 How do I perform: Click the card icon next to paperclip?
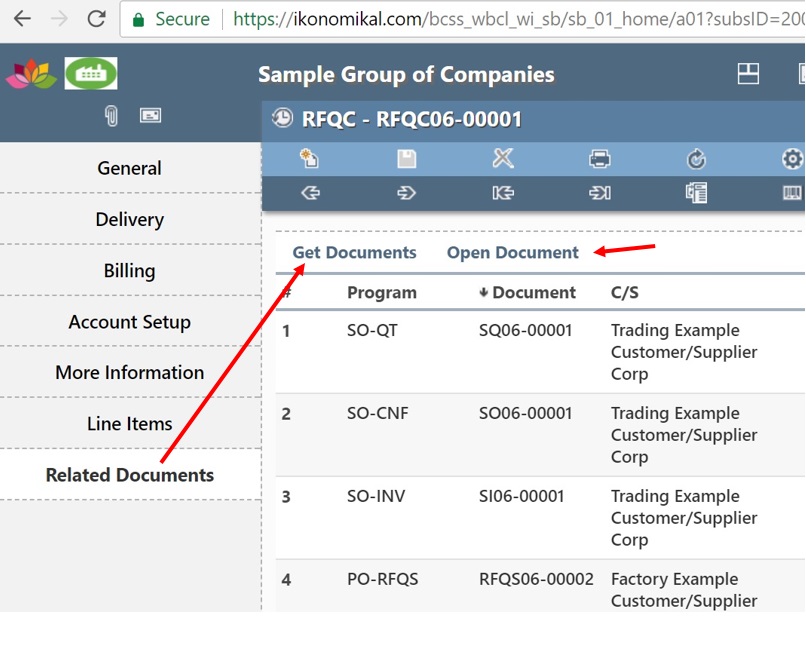tap(151, 115)
